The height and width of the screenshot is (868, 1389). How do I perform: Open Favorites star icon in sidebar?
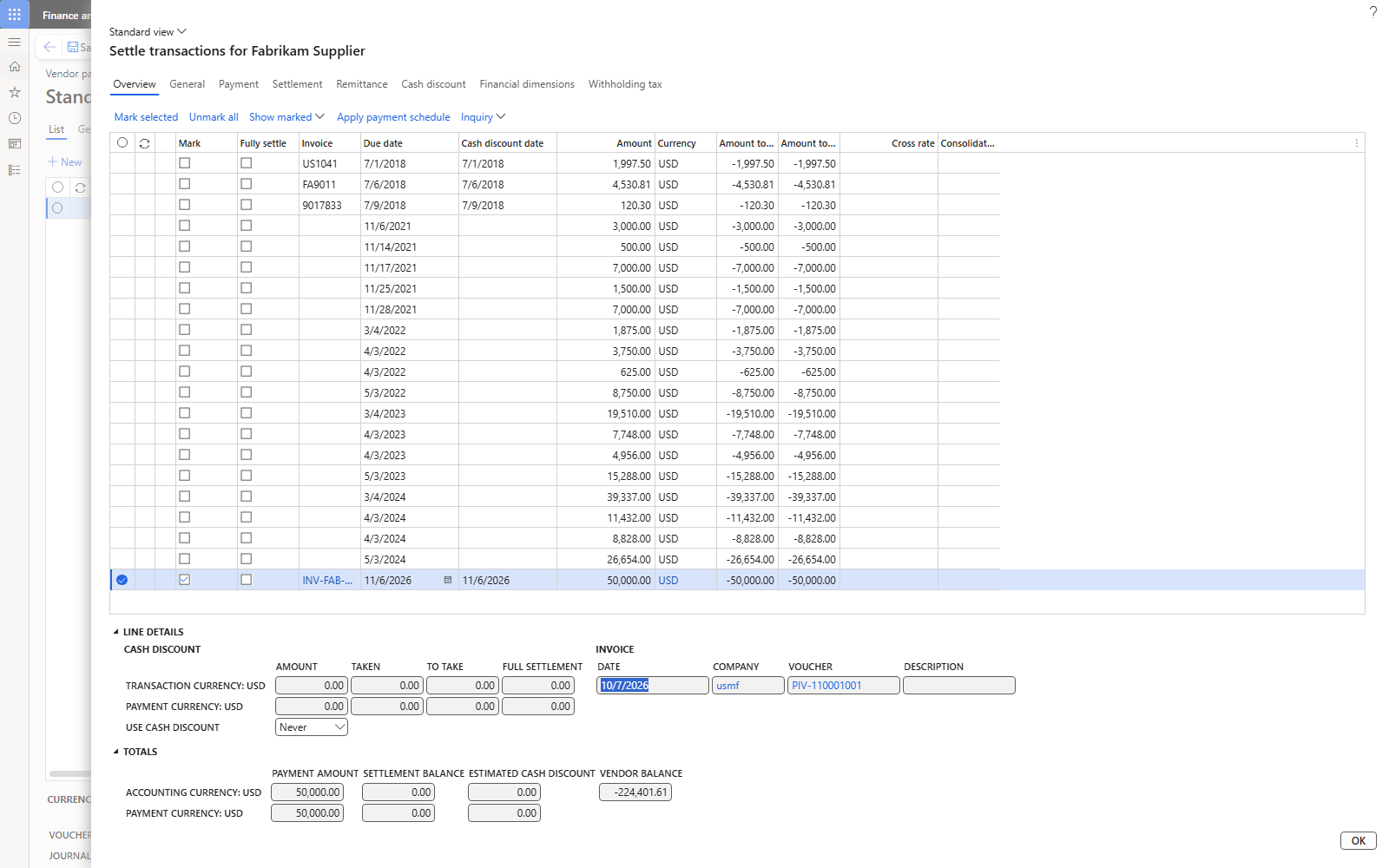point(15,92)
